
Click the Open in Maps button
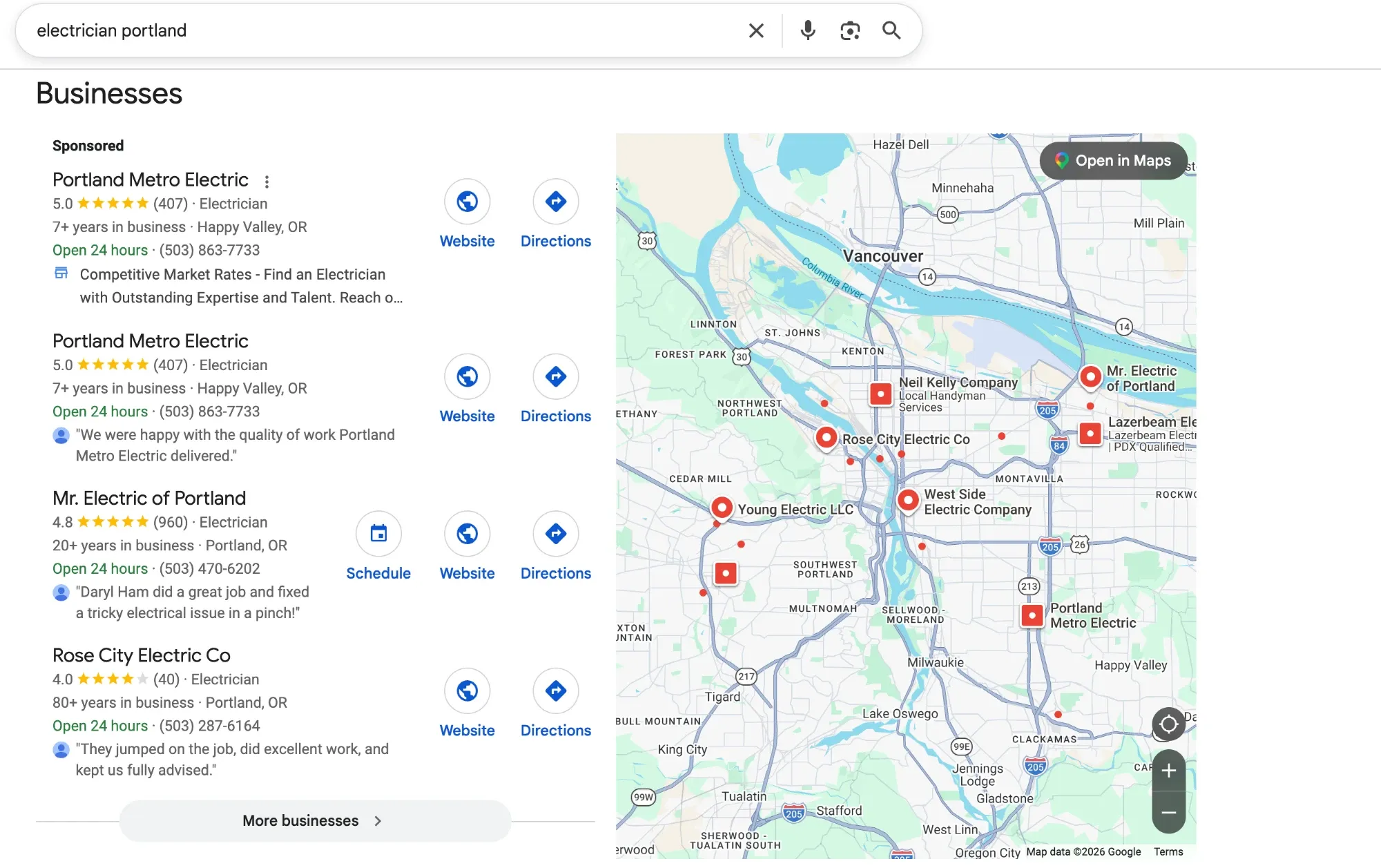pos(1113,161)
